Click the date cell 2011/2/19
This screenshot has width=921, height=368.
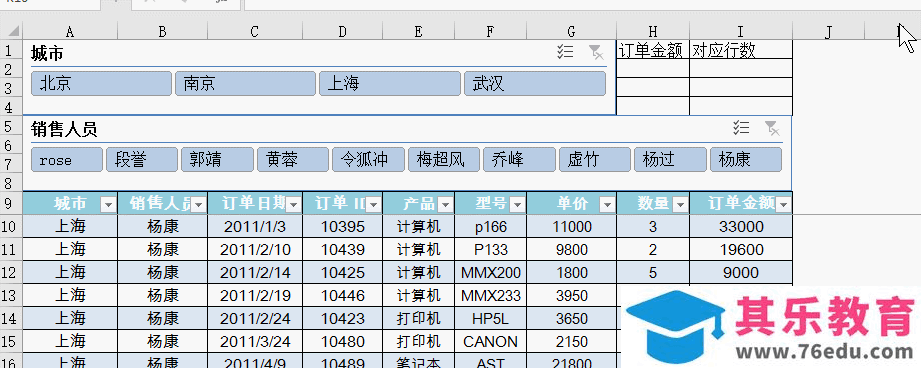(x=255, y=295)
